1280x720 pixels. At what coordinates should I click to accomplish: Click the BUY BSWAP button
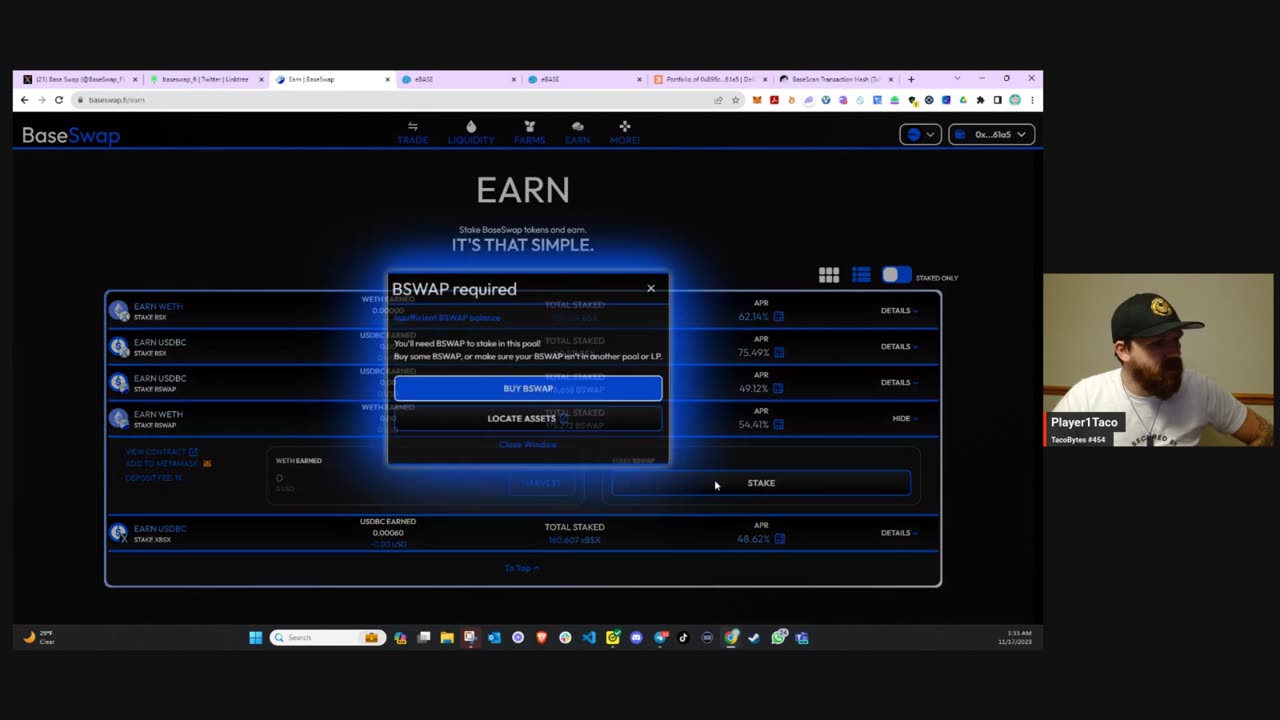[528, 388]
